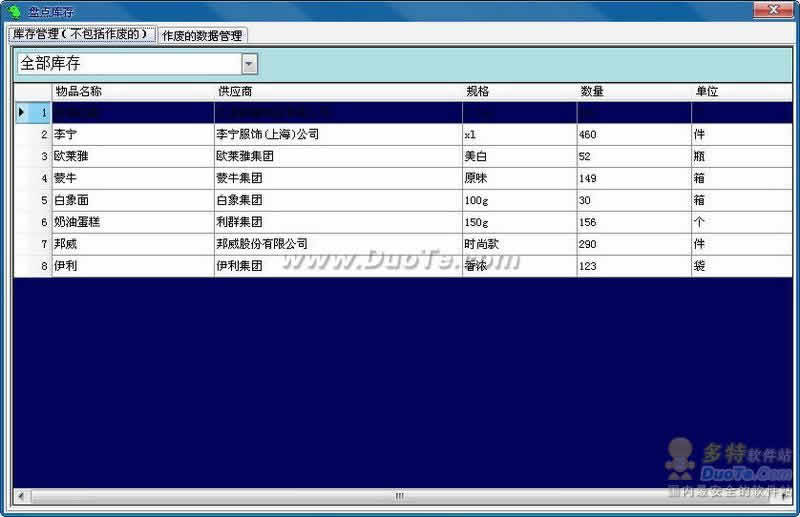This screenshot has height=517, width=800.
Task: Click the 时尚款 specification cell
Action: 519,244
